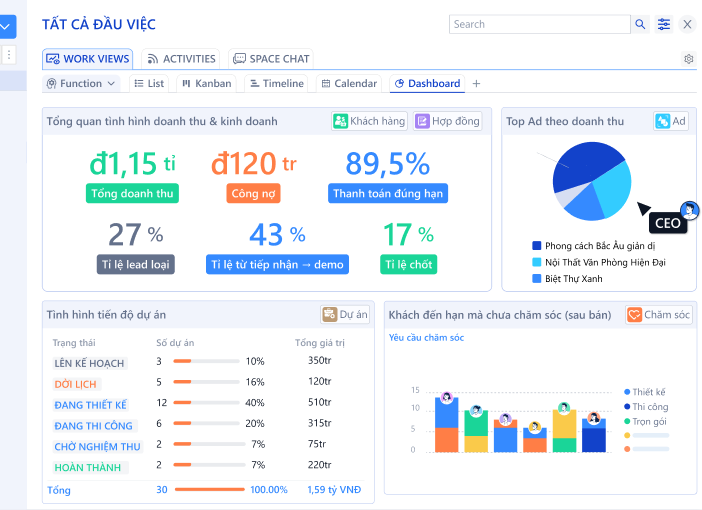Viewport: 702px width, 510px height.
Task: Open the filter settings sliders icon
Action: tap(665, 24)
